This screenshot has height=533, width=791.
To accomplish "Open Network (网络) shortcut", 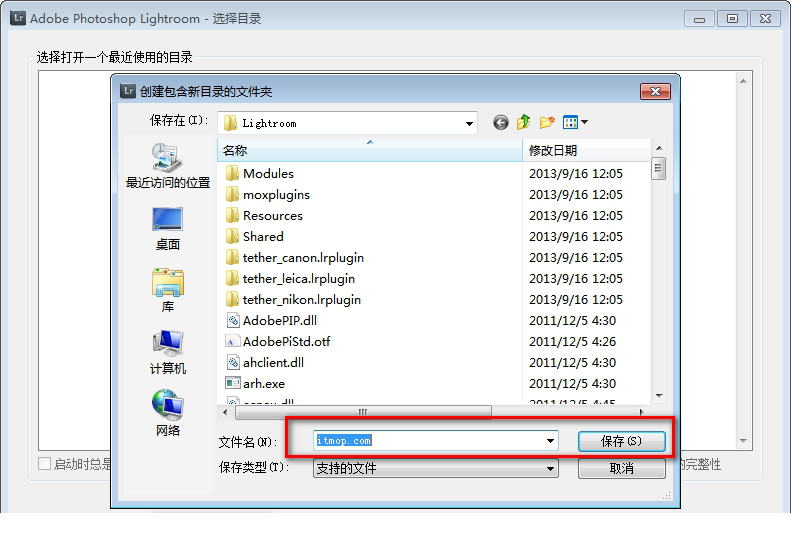I will click(167, 414).
